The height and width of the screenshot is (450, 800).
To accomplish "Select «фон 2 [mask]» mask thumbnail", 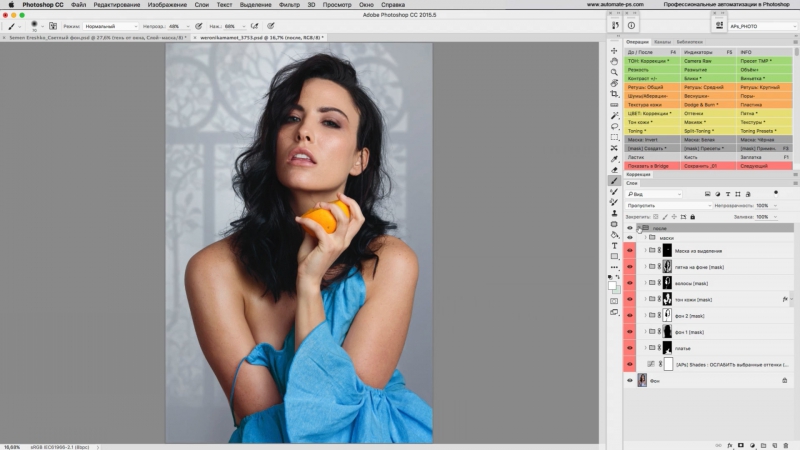I will [x=667, y=316].
